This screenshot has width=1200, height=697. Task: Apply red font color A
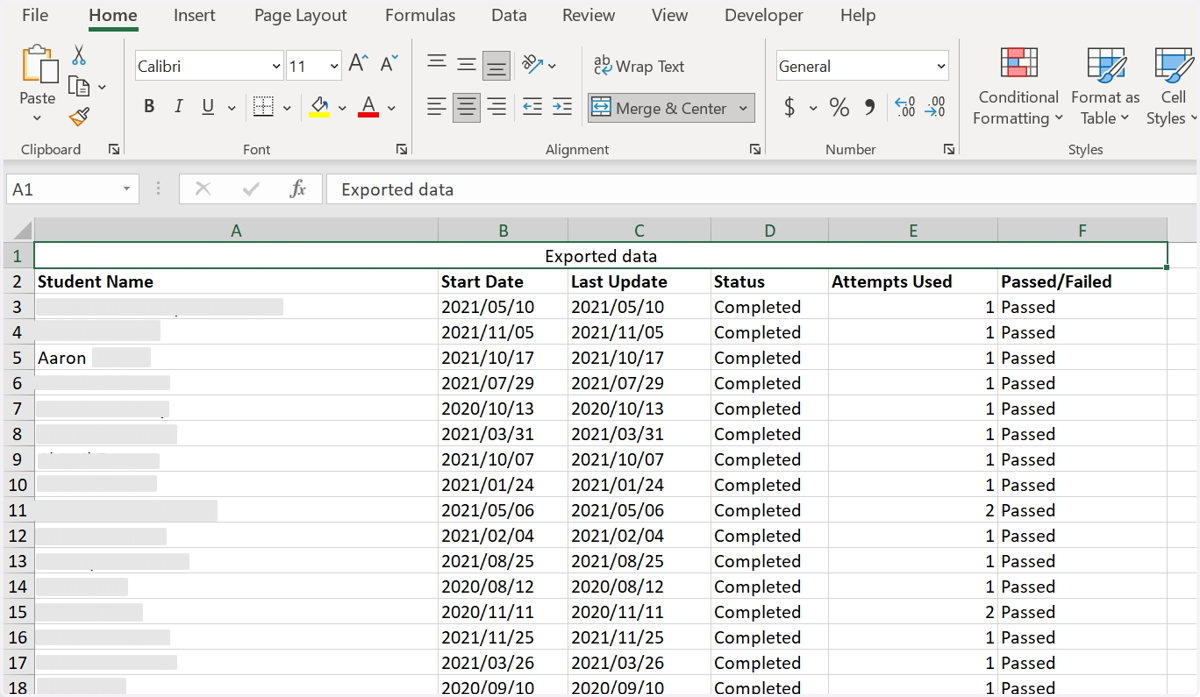[368, 107]
